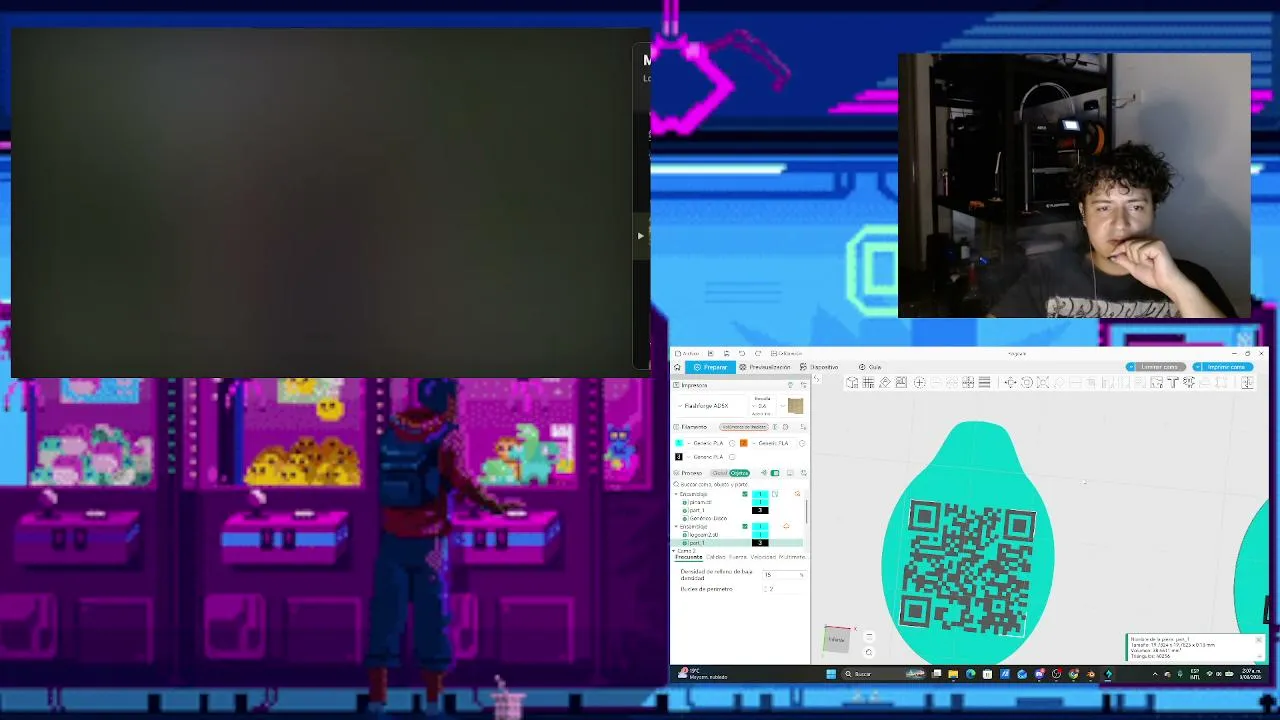Screen dimensions: 1280x720
Task: Edit the first Generic PLA filament preset
Action: 731,443
